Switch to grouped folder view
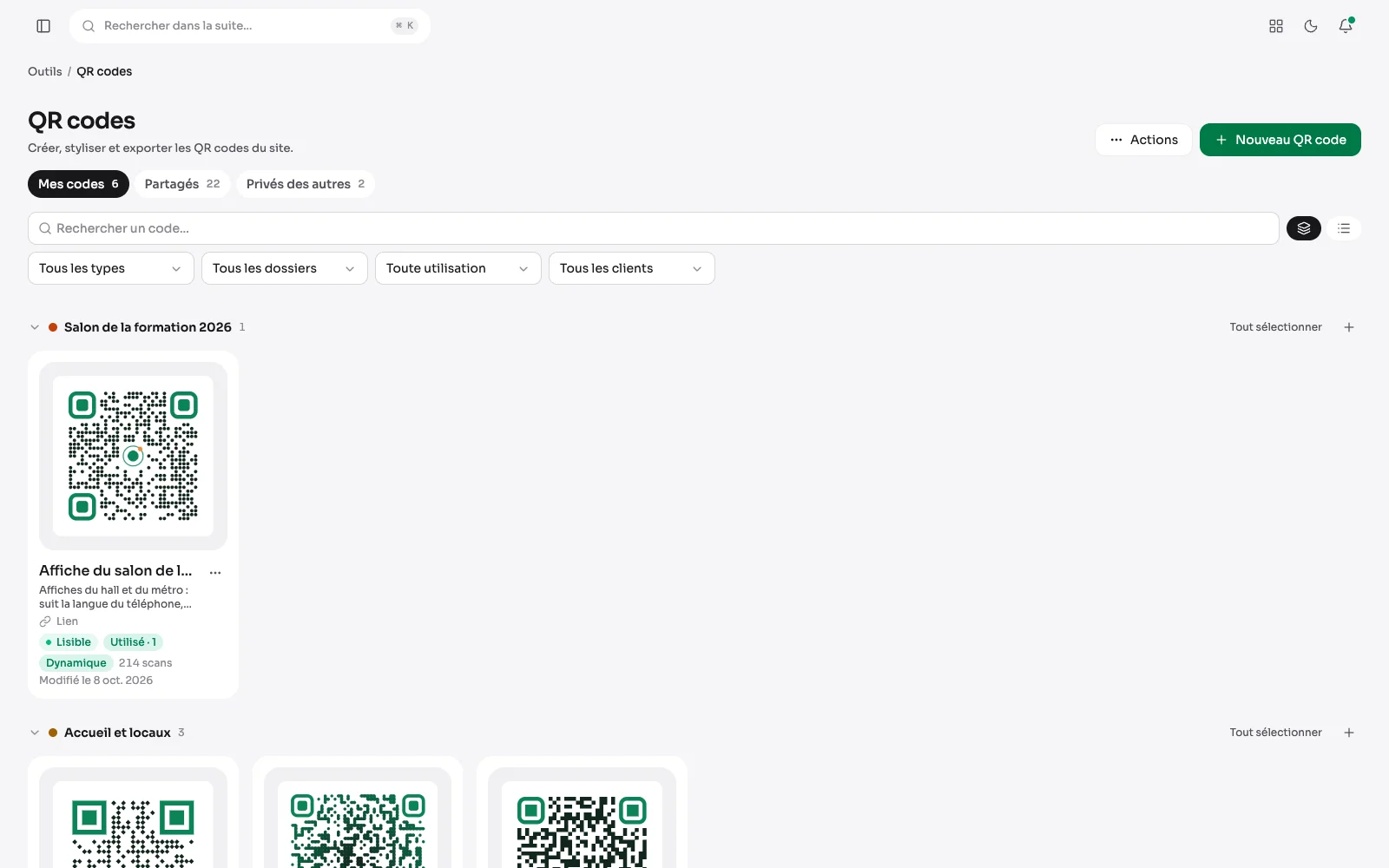The width and height of the screenshot is (1389, 868). point(1304,228)
